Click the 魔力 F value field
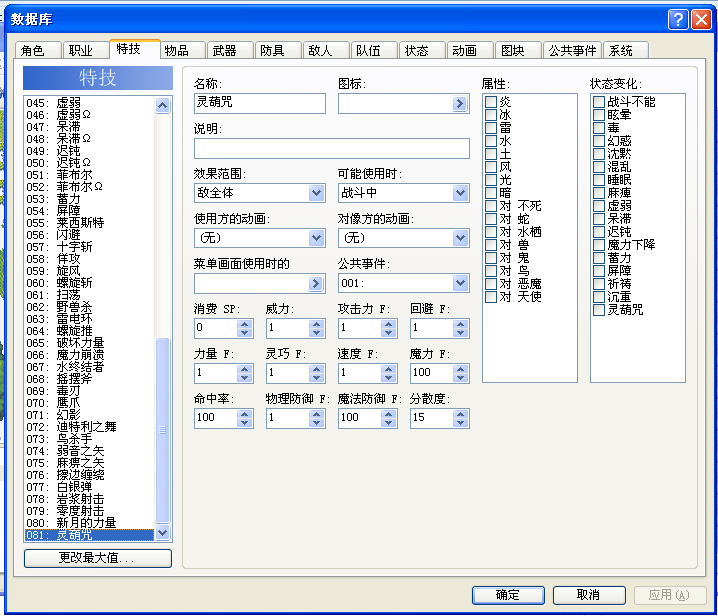Viewport: 718px width, 616px height. pos(432,373)
